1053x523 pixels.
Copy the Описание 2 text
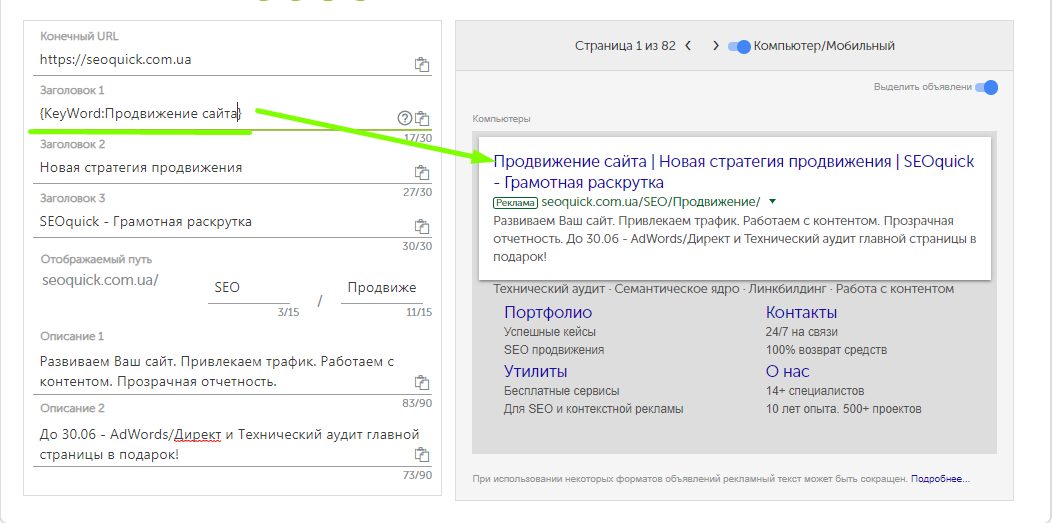click(422, 455)
